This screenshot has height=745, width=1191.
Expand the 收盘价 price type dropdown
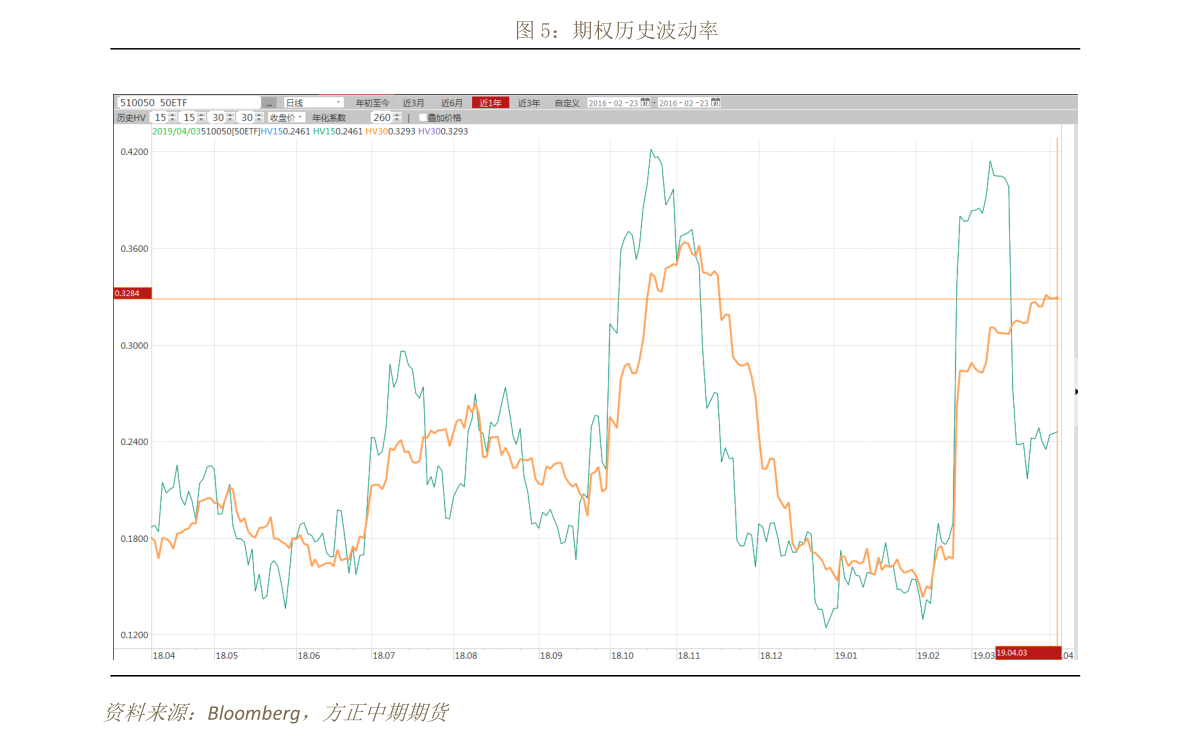[286, 118]
